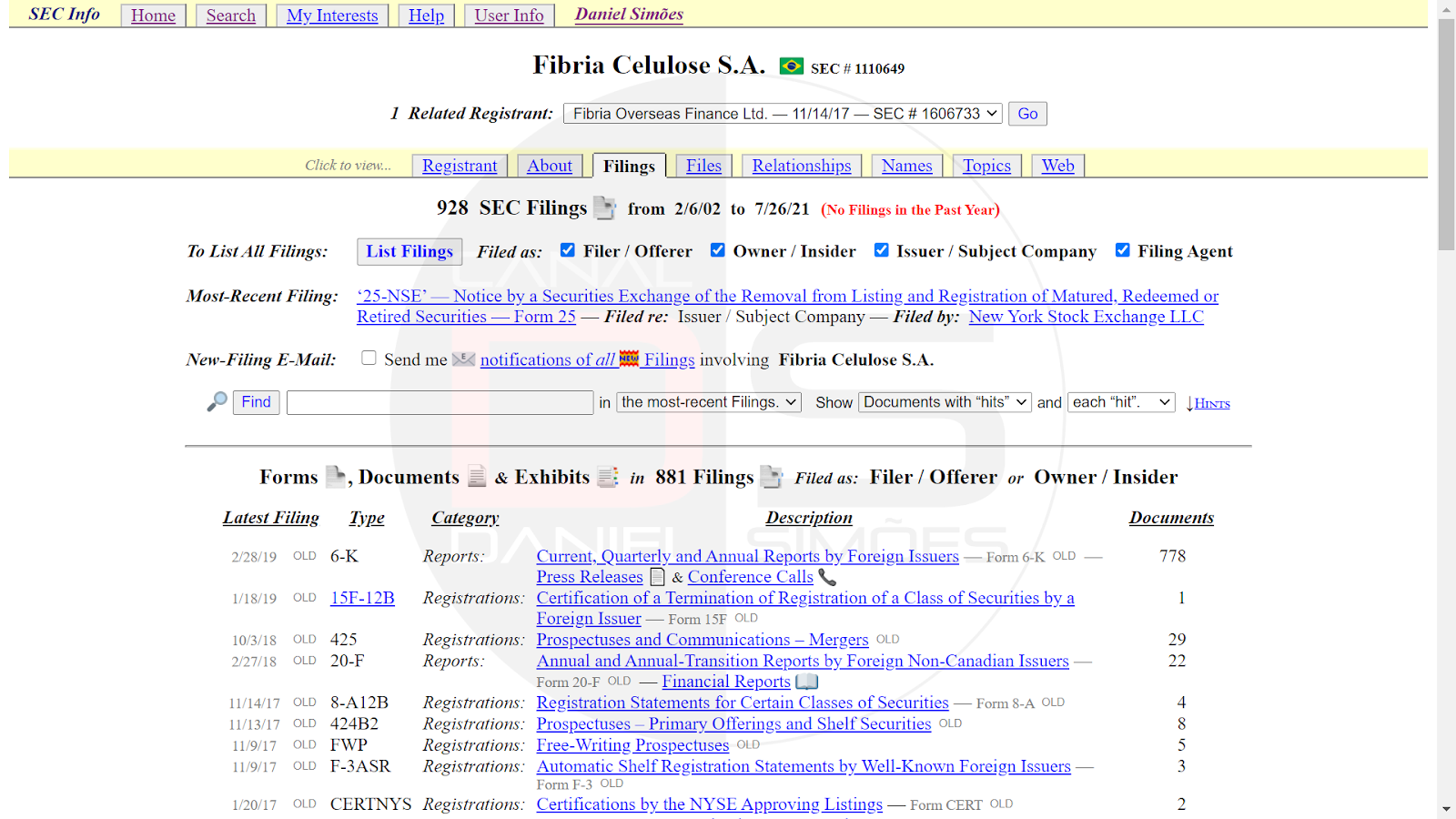Open the 15F-12B form type link
The width and height of the screenshot is (1456, 819).
click(362, 598)
